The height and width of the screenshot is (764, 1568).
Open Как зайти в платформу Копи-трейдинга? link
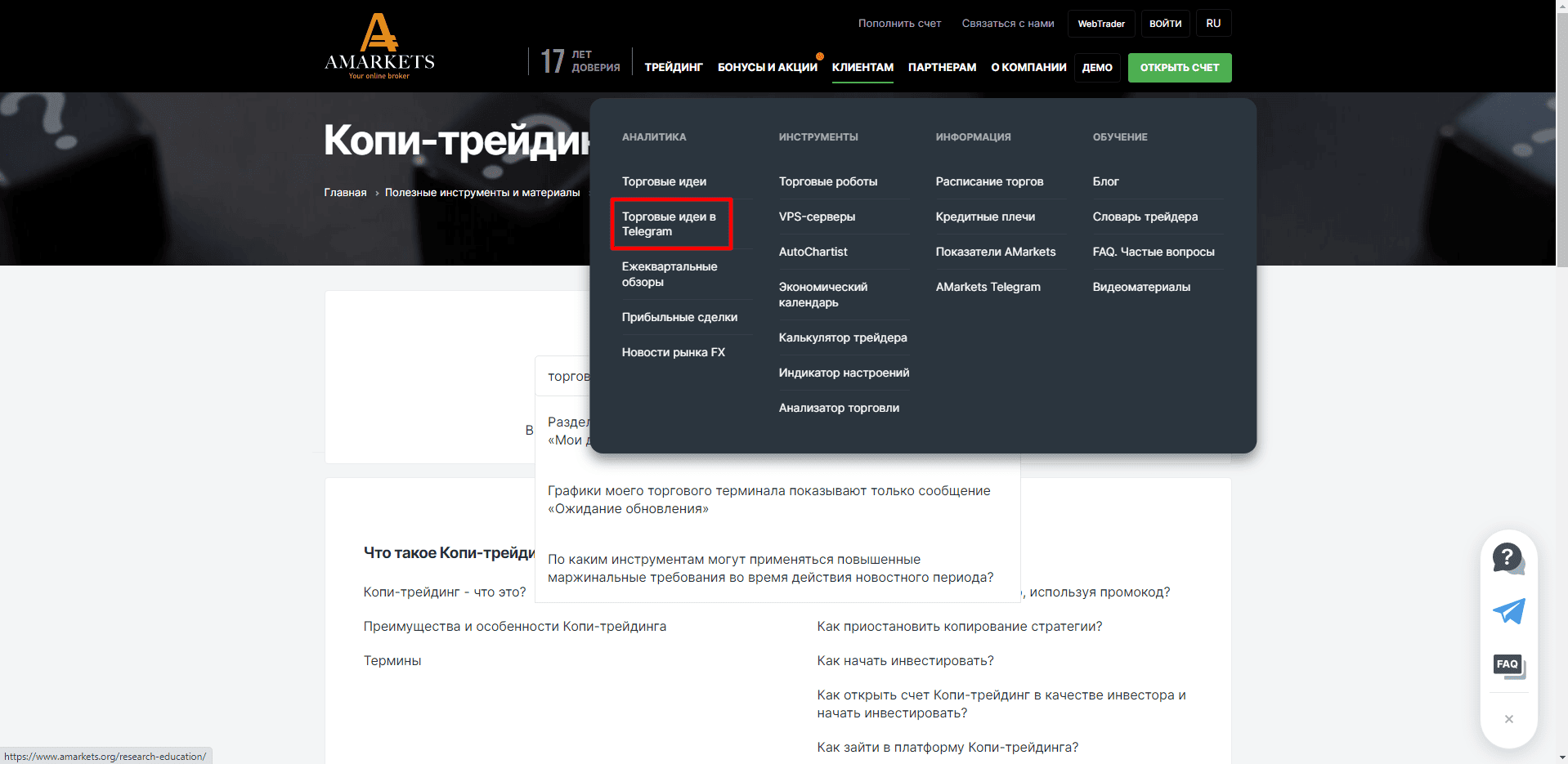948,748
